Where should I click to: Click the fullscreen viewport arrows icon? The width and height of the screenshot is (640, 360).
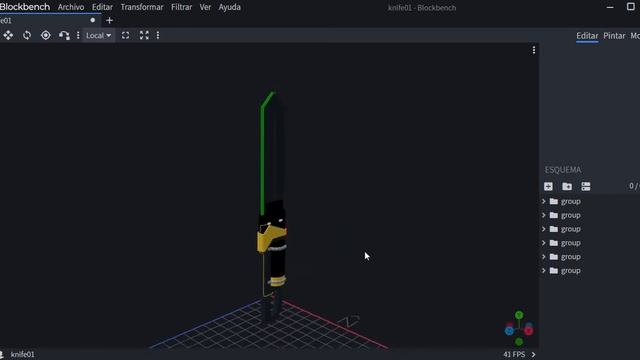pyautogui.click(x=144, y=36)
